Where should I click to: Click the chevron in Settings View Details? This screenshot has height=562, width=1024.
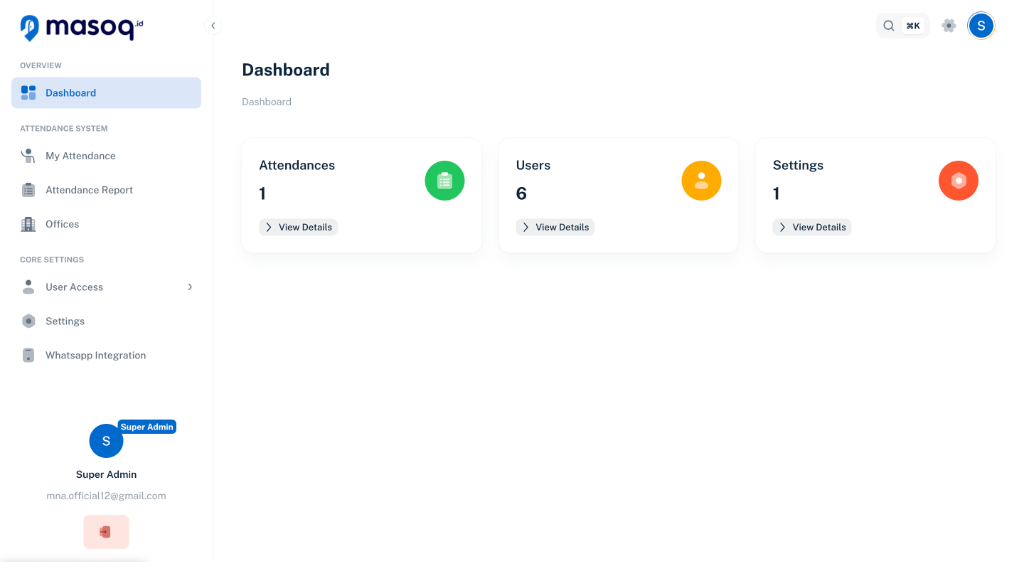pyautogui.click(x=782, y=227)
